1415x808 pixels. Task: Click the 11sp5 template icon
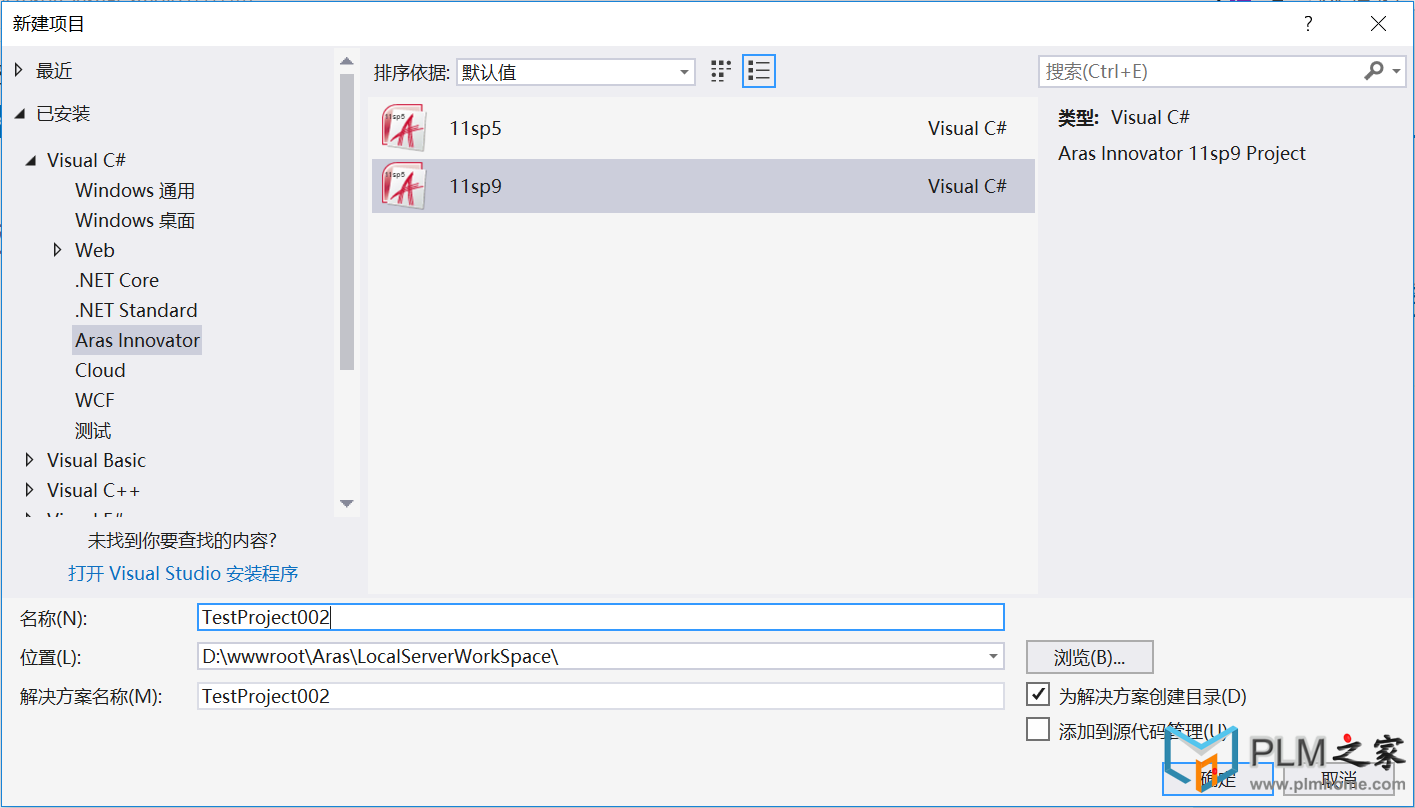tap(403, 128)
